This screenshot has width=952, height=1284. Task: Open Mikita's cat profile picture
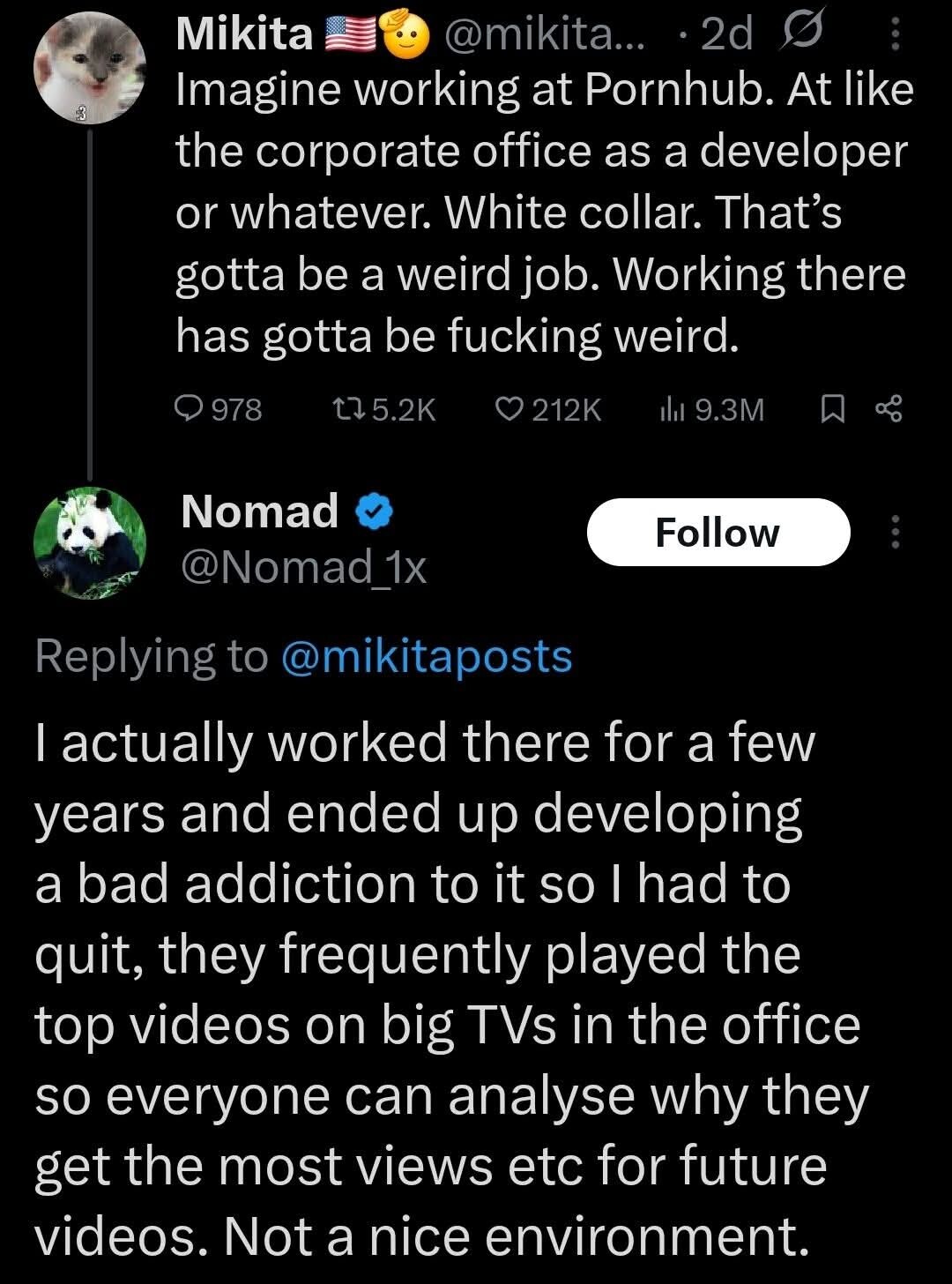pyautogui.click(x=90, y=71)
